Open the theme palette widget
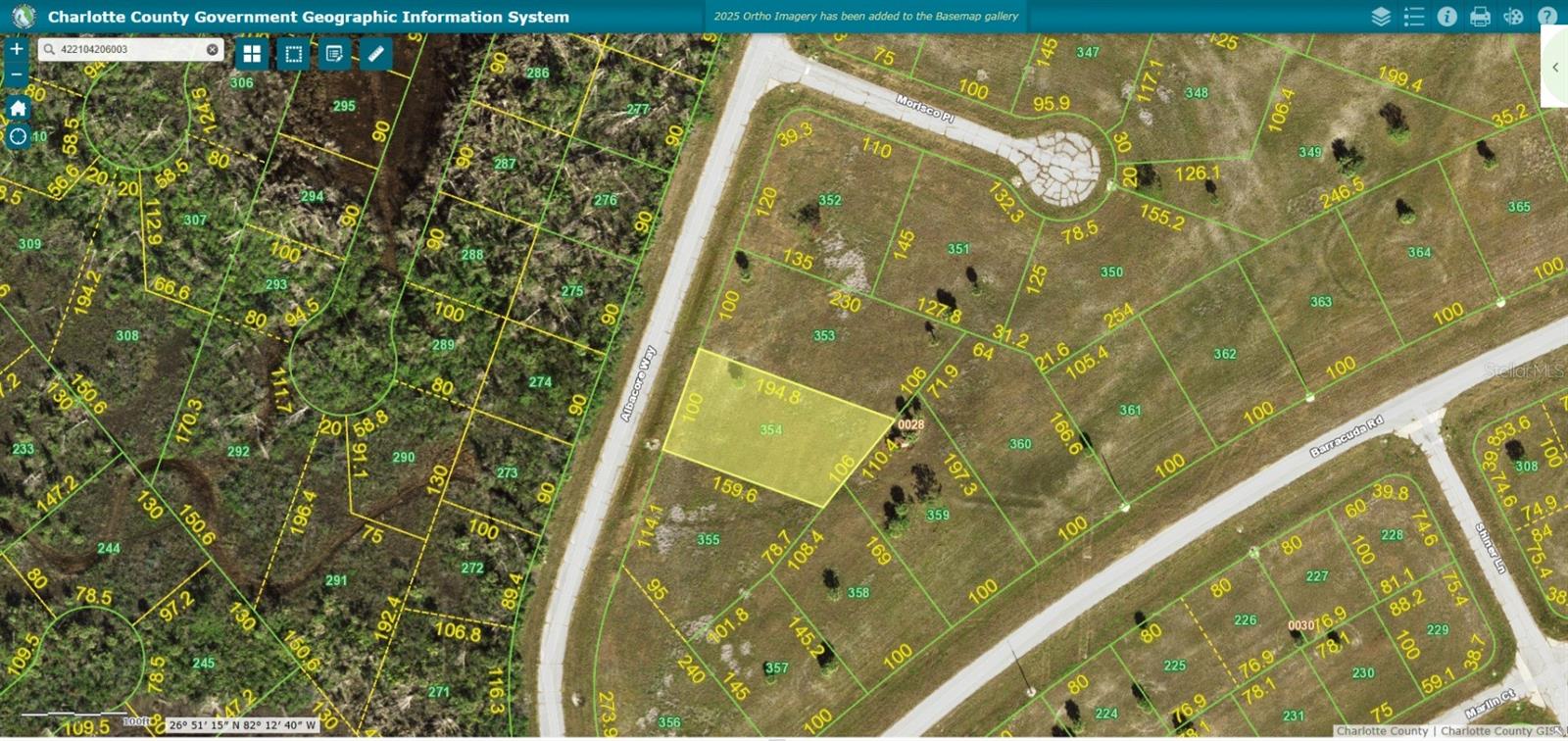The image size is (1568, 741). (x=1514, y=17)
